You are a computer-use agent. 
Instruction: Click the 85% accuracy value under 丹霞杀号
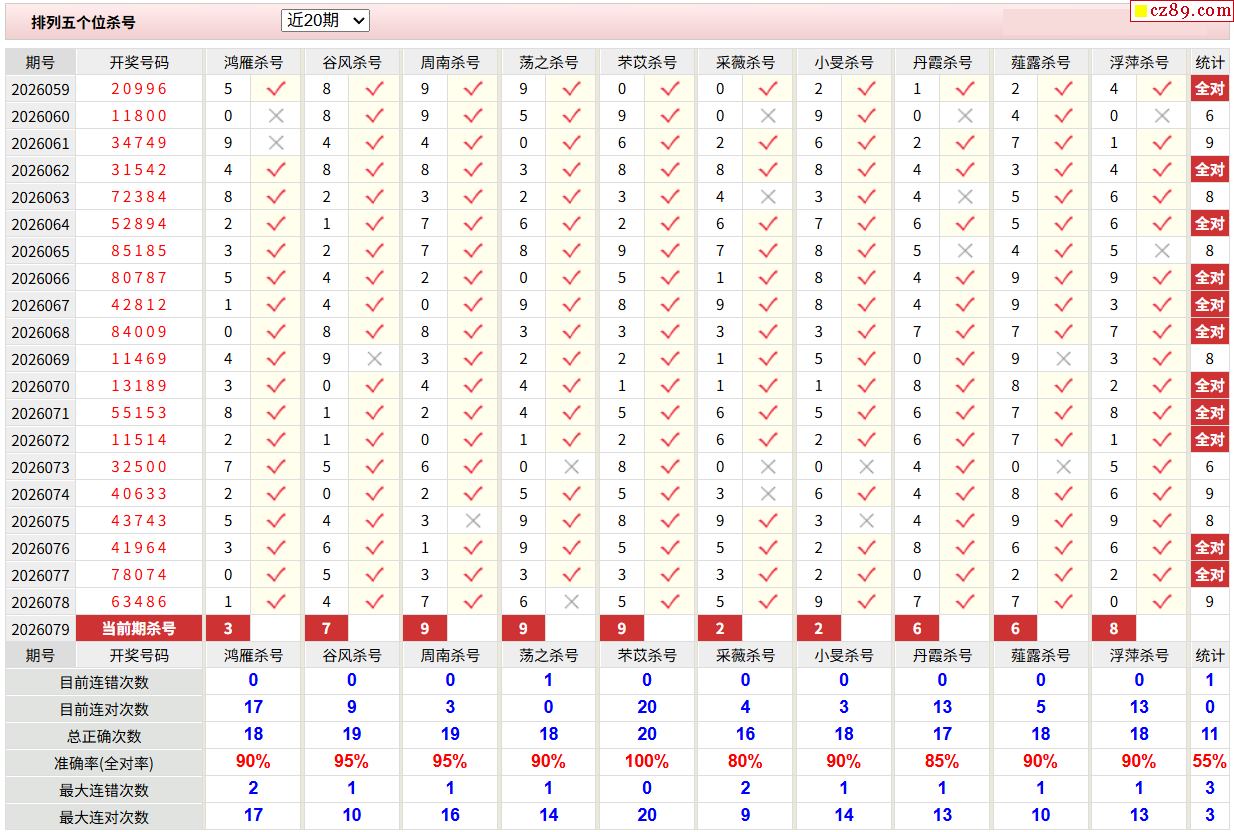(942, 761)
